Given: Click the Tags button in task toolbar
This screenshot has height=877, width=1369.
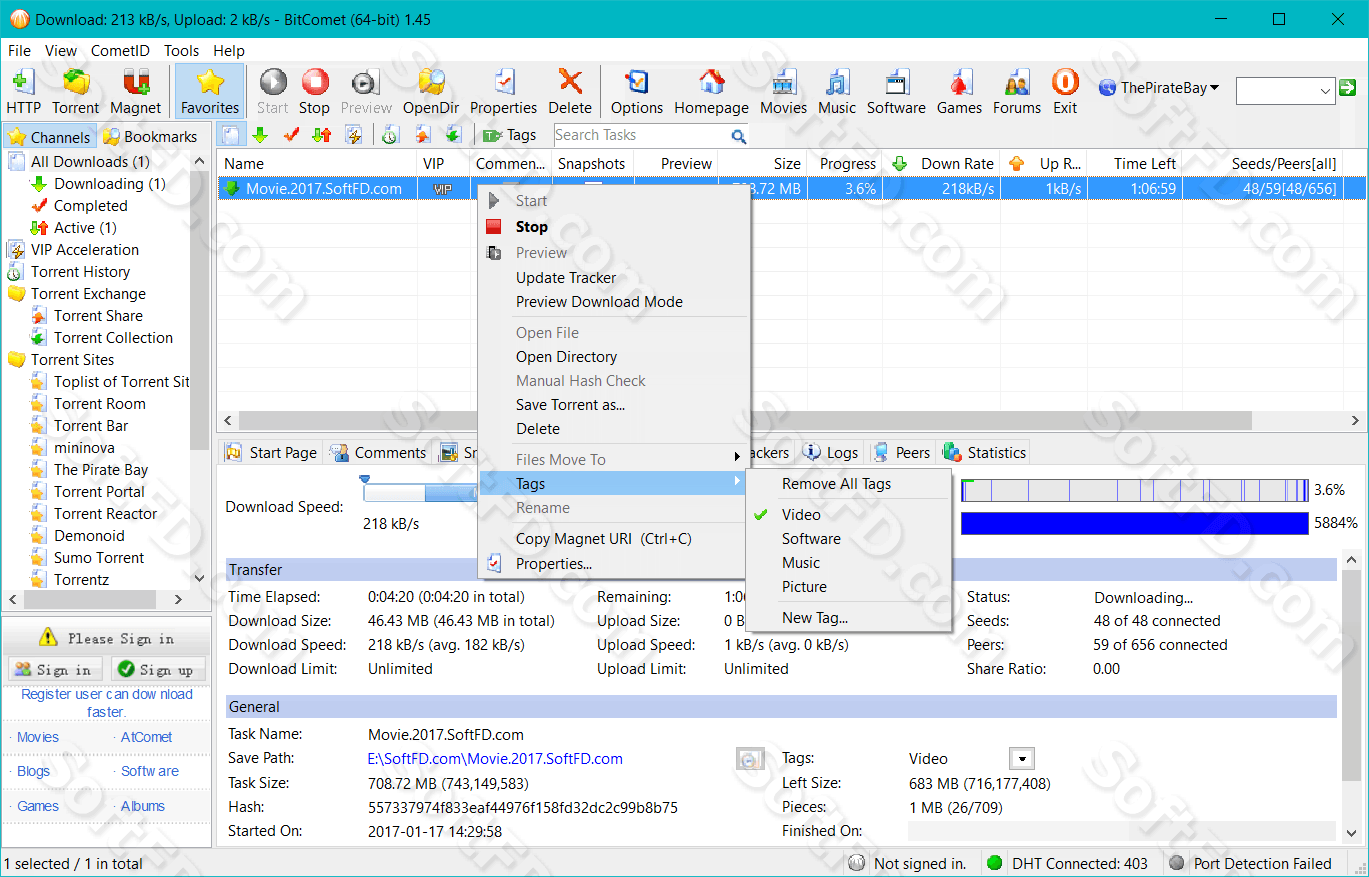Looking at the screenshot, I should (x=509, y=135).
